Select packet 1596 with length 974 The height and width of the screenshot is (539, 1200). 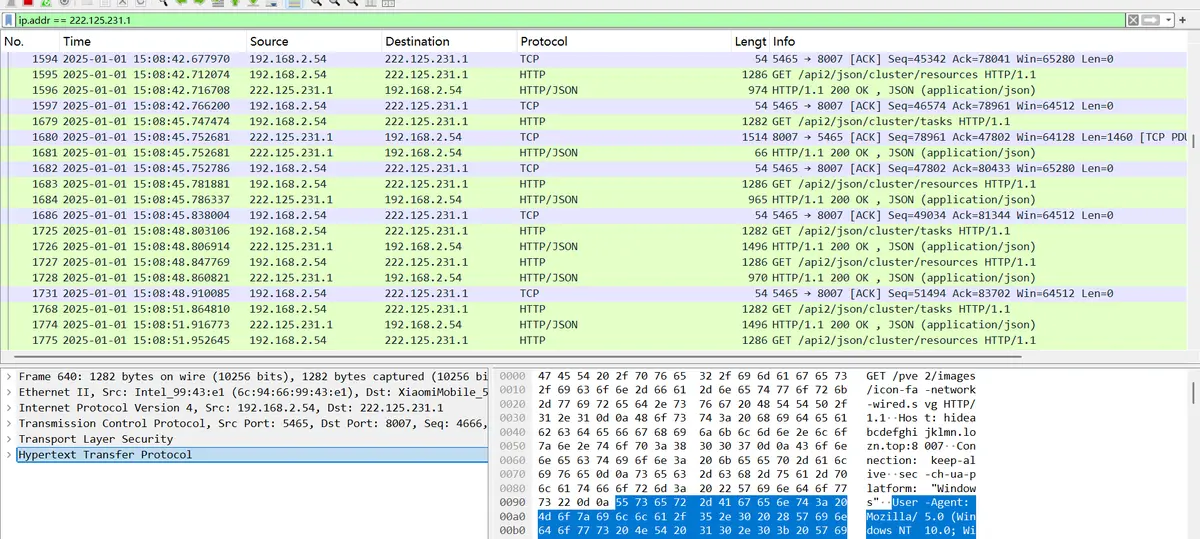pyautogui.click(x=595, y=90)
